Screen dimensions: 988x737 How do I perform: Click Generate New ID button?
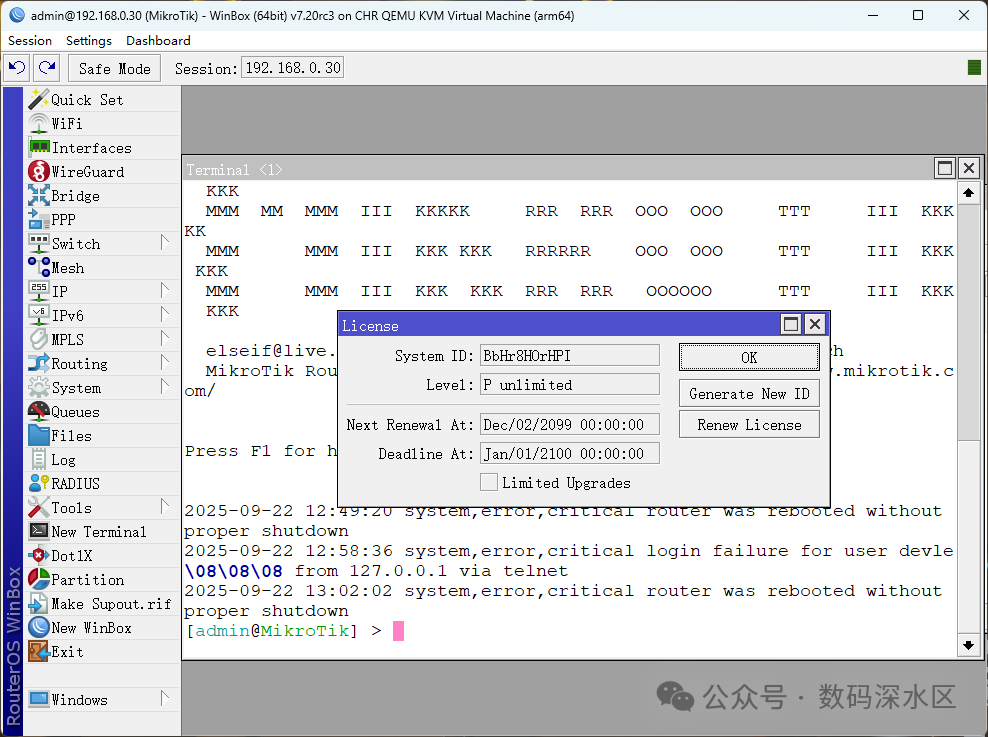tap(749, 394)
